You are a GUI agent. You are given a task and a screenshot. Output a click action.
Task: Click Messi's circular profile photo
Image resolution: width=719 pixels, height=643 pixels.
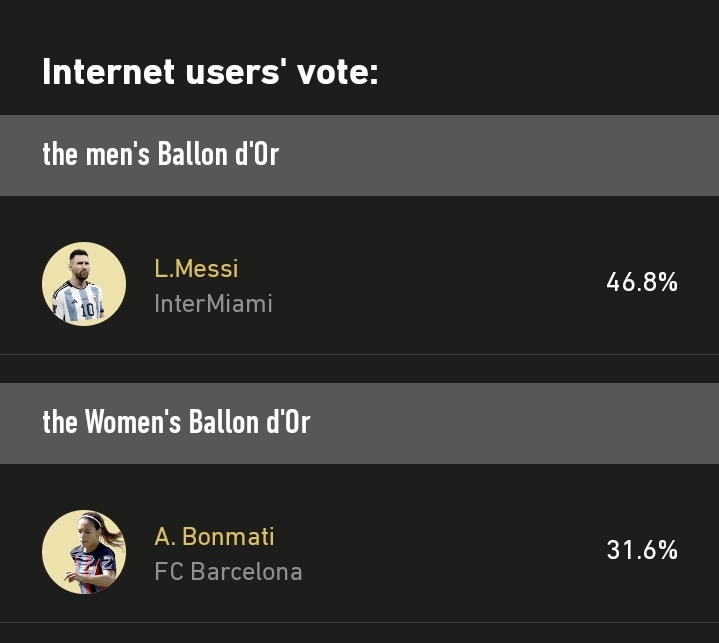pos(84,284)
